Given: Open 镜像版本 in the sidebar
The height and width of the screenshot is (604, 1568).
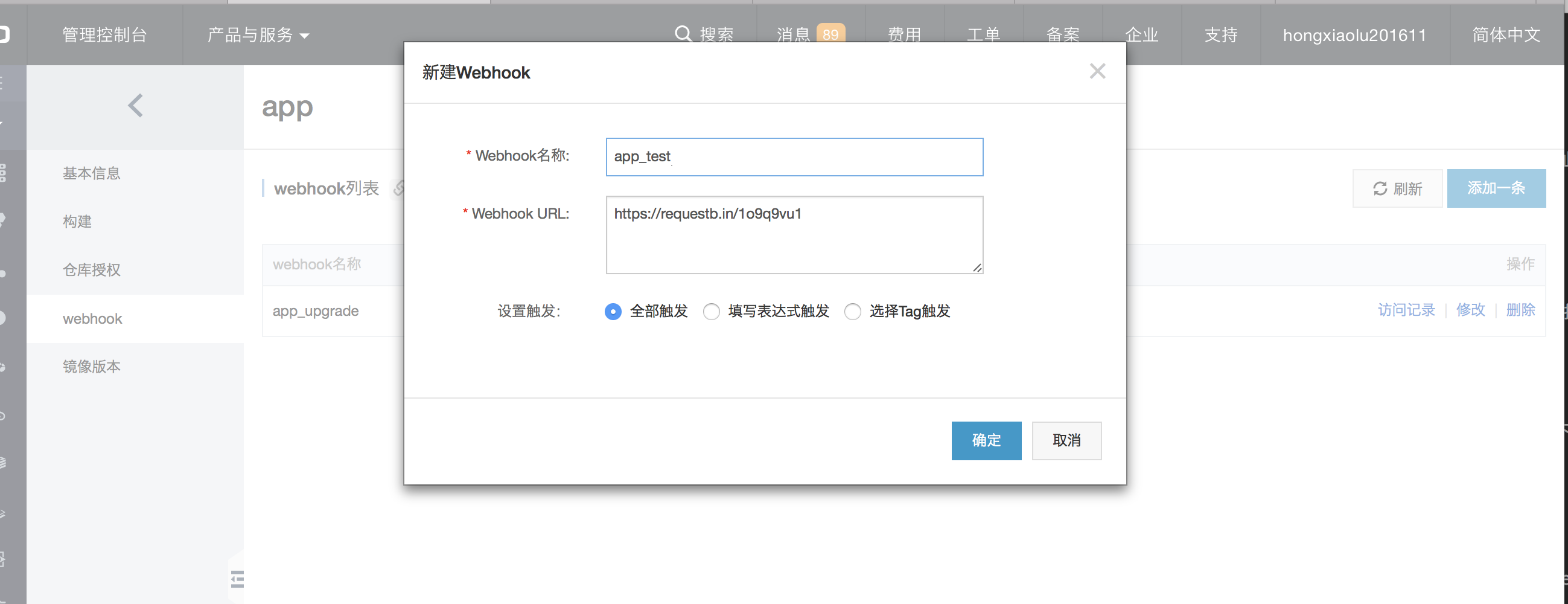Looking at the screenshot, I should pyautogui.click(x=92, y=367).
